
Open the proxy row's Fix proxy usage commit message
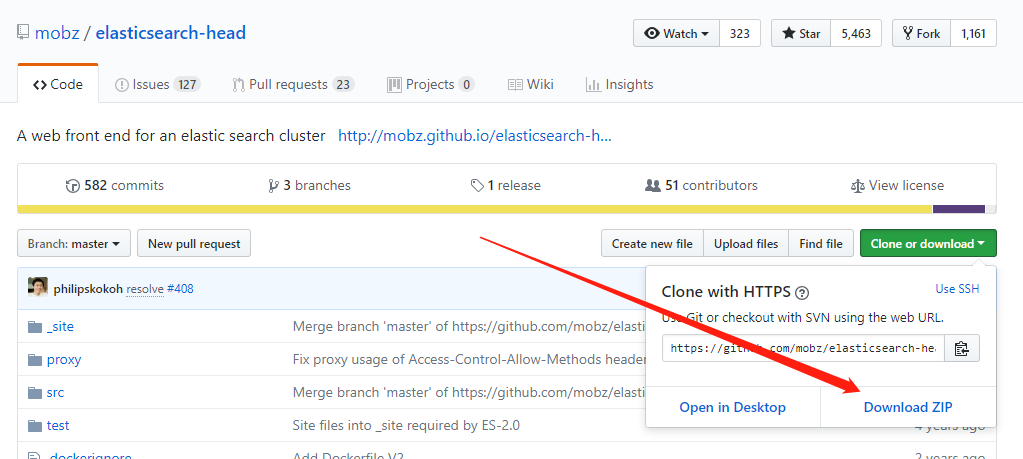[x=469, y=359]
